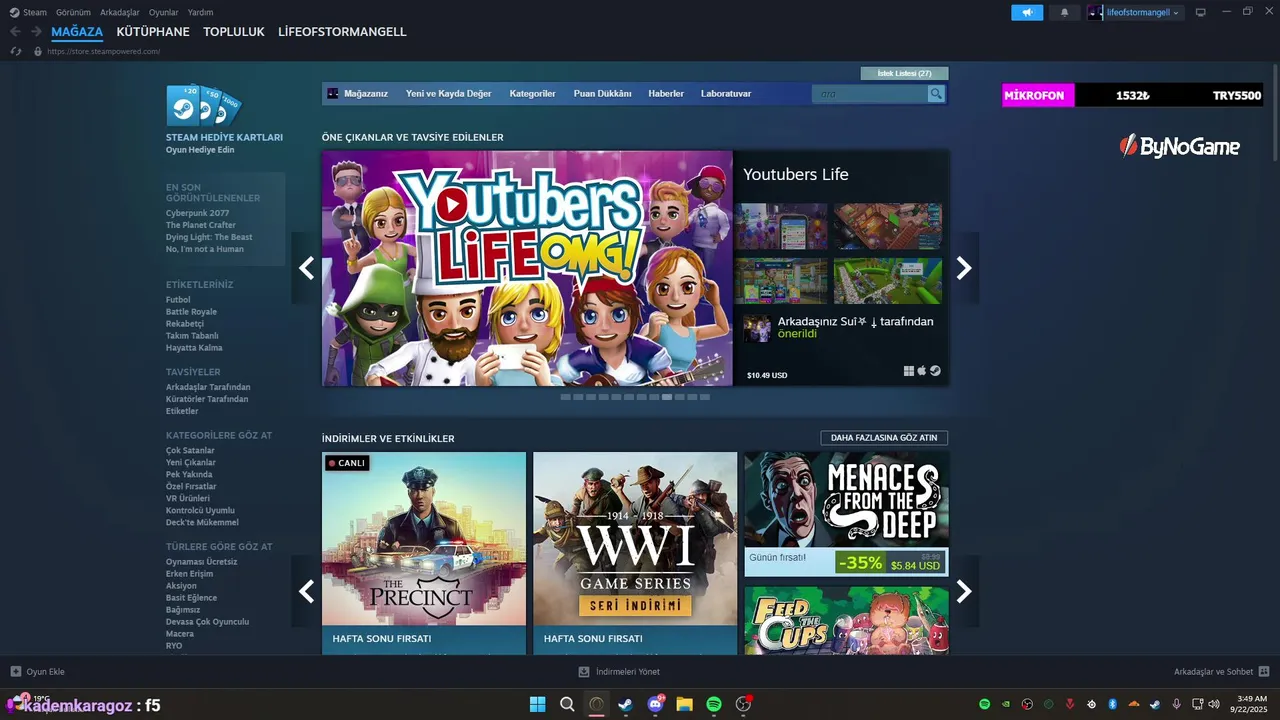Click the Oyun Ekle plus icon
The width and height of the screenshot is (1280, 720).
coord(15,672)
